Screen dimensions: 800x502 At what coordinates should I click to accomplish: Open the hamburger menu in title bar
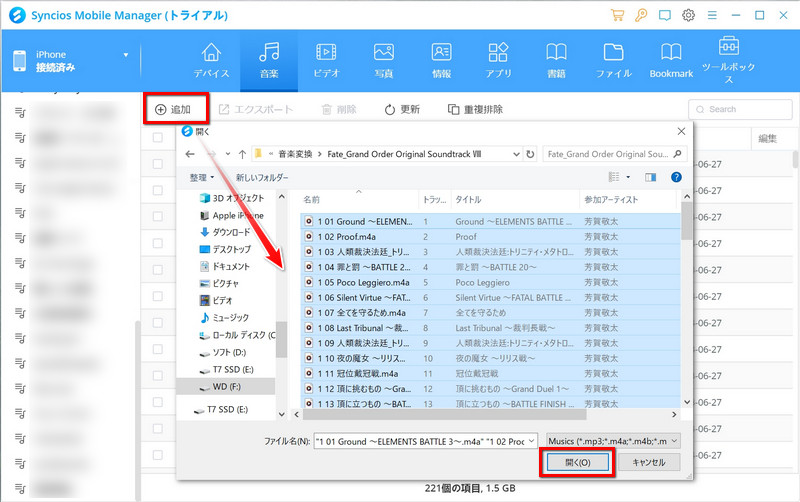click(x=712, y=15)
